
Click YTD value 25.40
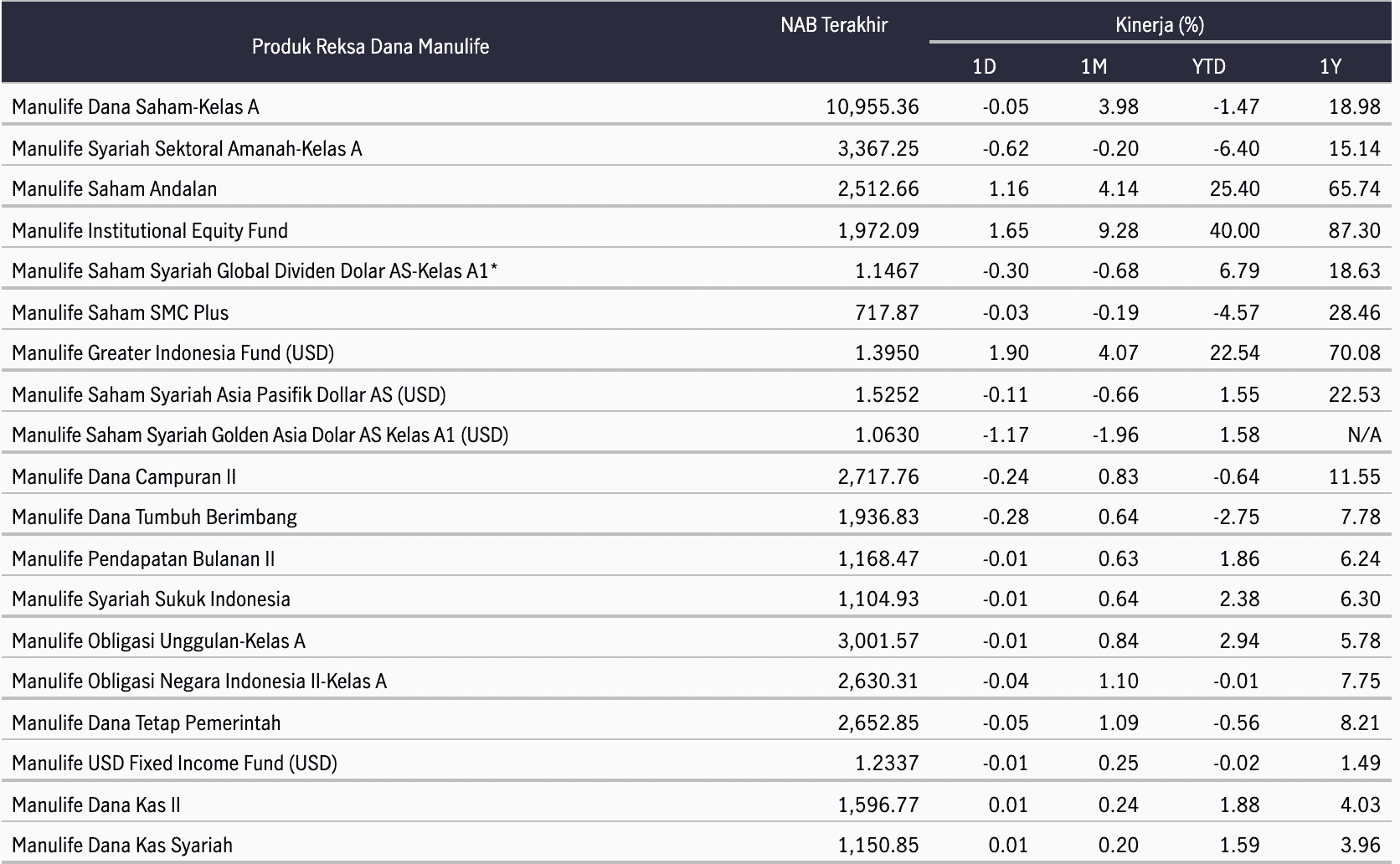[x=1234, y=188]
